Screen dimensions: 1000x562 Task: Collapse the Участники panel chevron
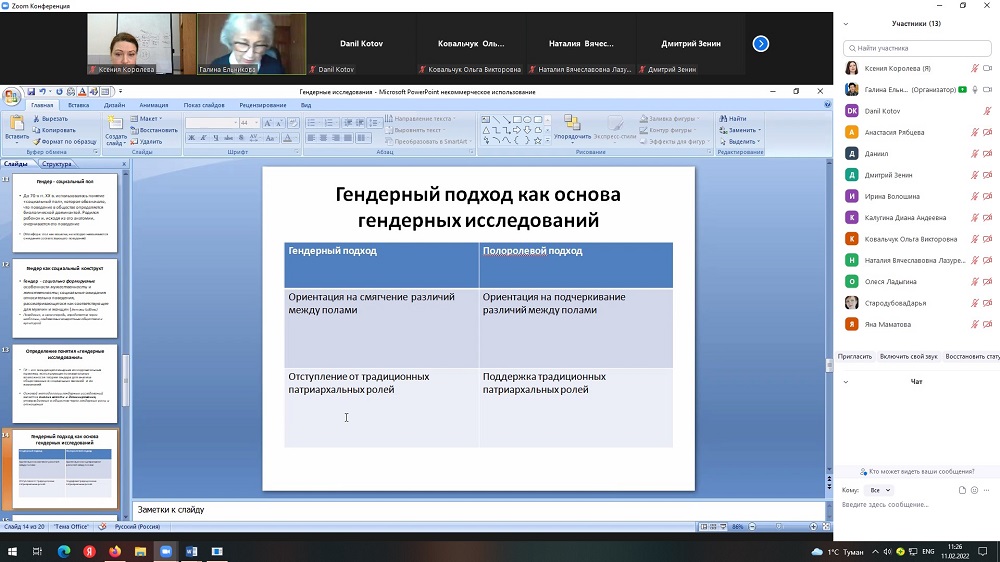[x=845, y=23]
